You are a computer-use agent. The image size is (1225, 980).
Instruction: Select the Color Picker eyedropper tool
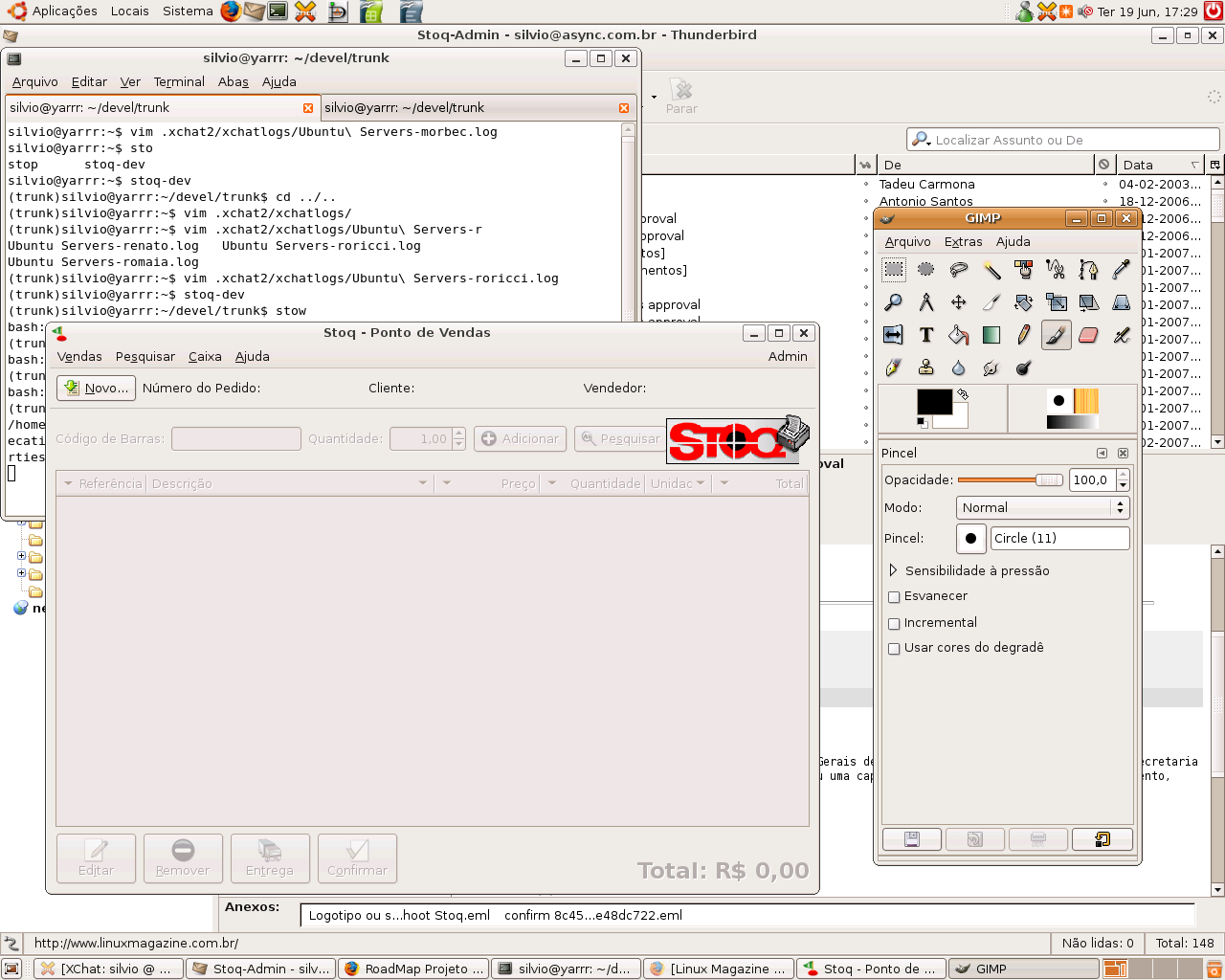(x=1121, y=270)
